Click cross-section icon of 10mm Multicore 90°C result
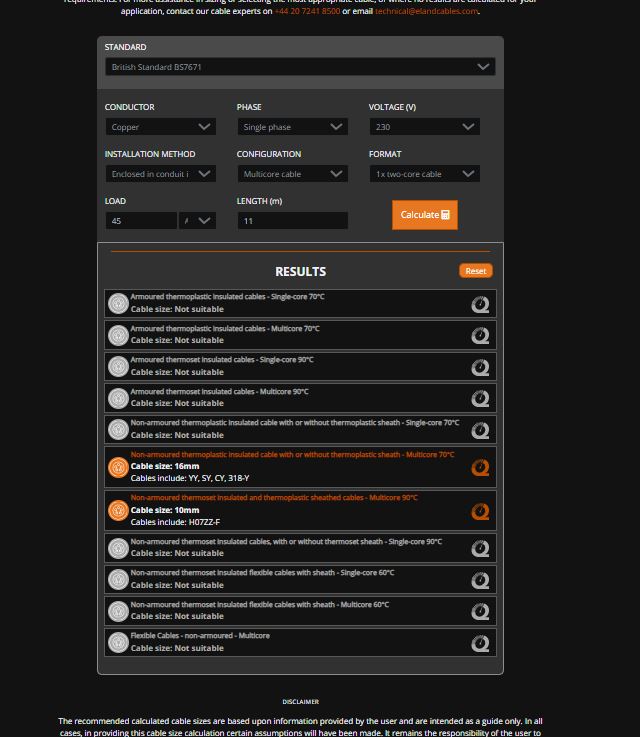The height and width of the screenshot is (737, 640). tap(118, 511)
